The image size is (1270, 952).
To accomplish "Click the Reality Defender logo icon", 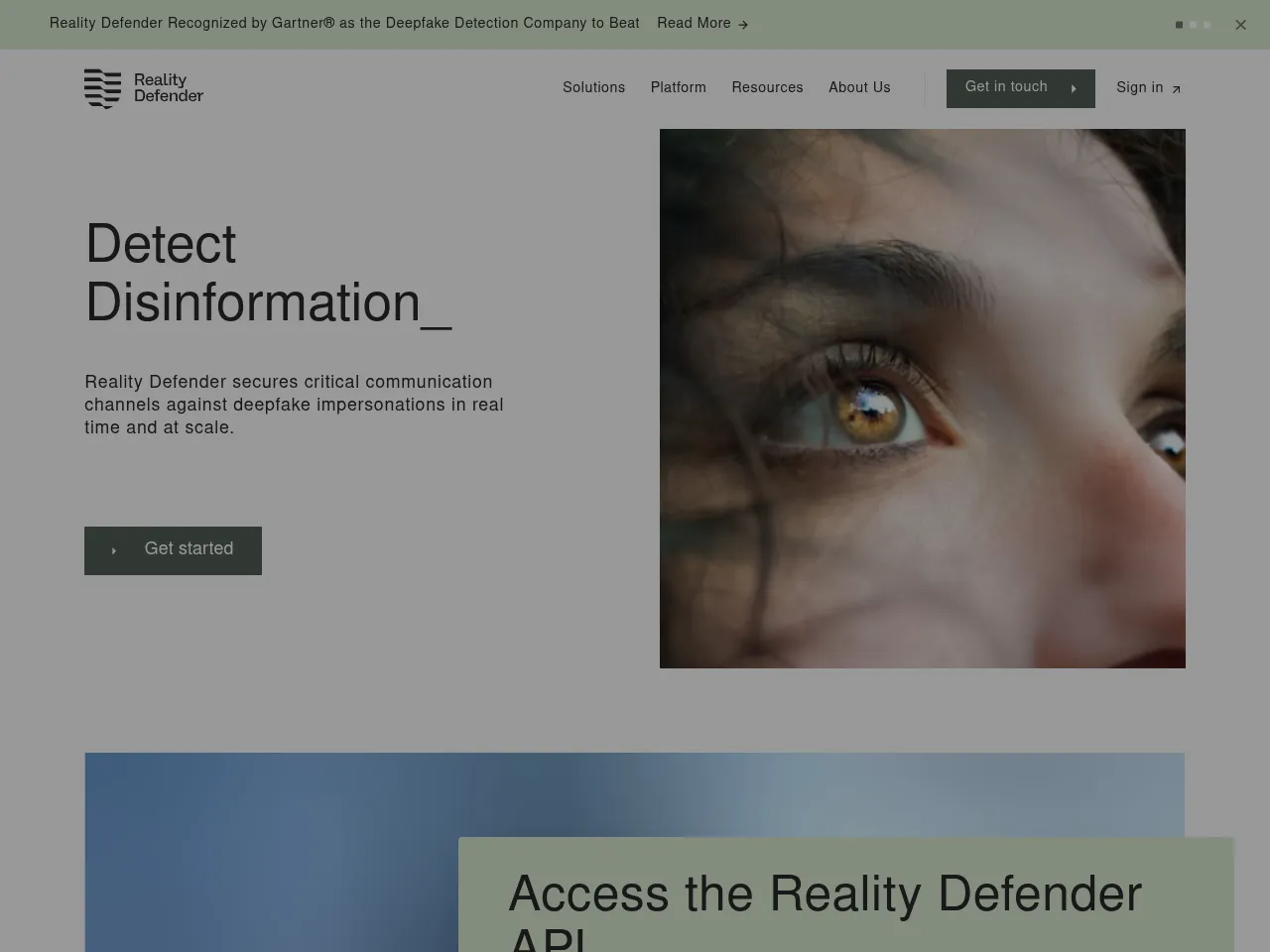I will 102,88.
